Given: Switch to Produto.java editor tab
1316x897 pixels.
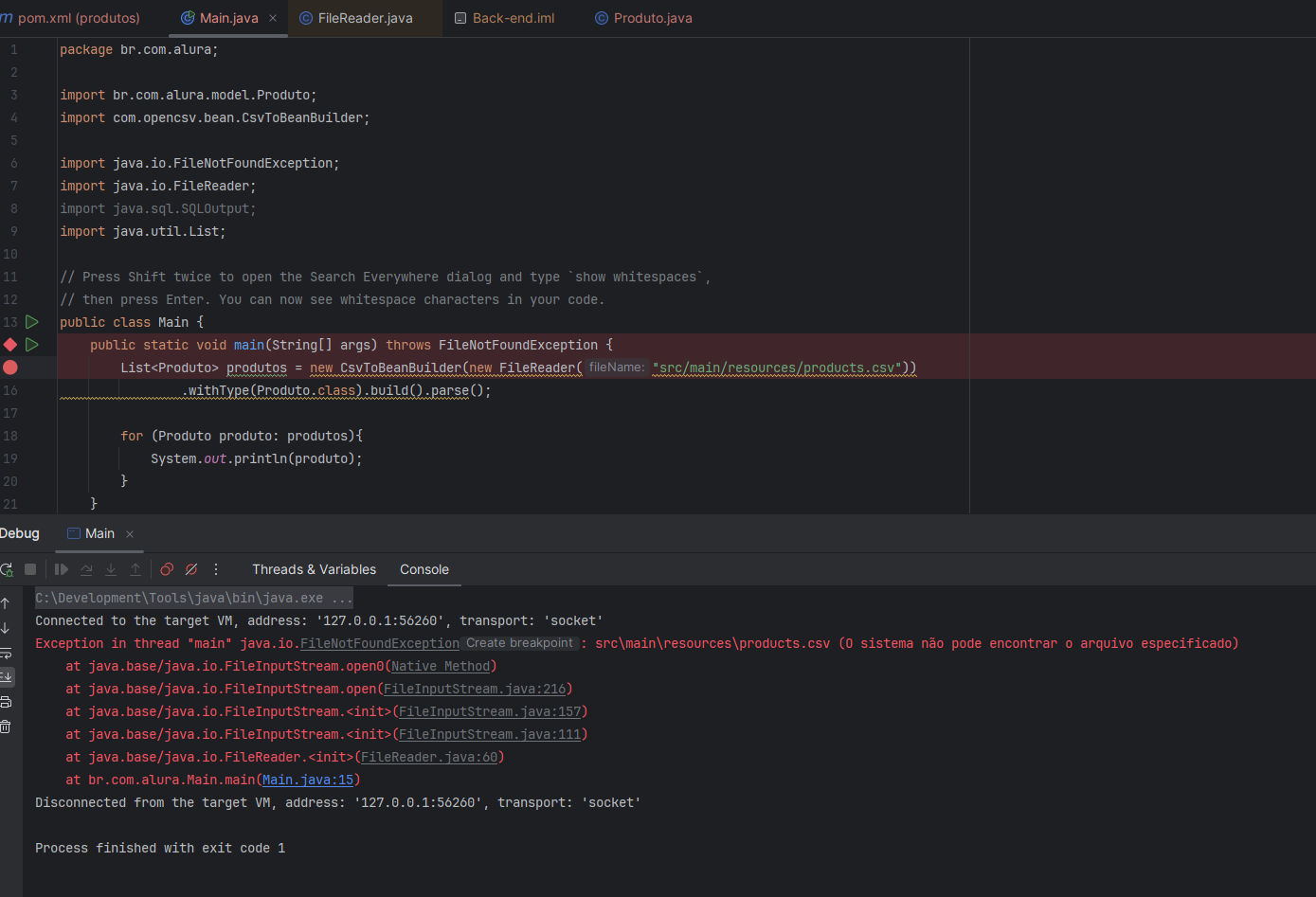Looking at the screenshot, I should [644, 18].
